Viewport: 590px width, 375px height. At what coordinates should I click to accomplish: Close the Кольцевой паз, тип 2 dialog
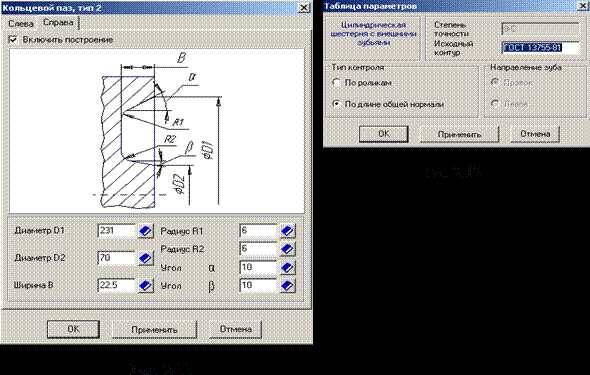(x=303, y=8)
